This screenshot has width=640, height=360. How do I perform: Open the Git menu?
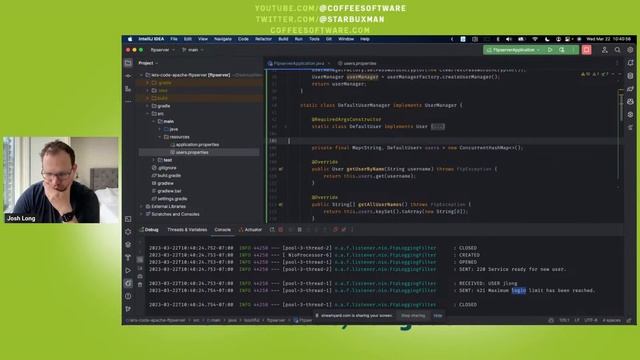(329, 39)
